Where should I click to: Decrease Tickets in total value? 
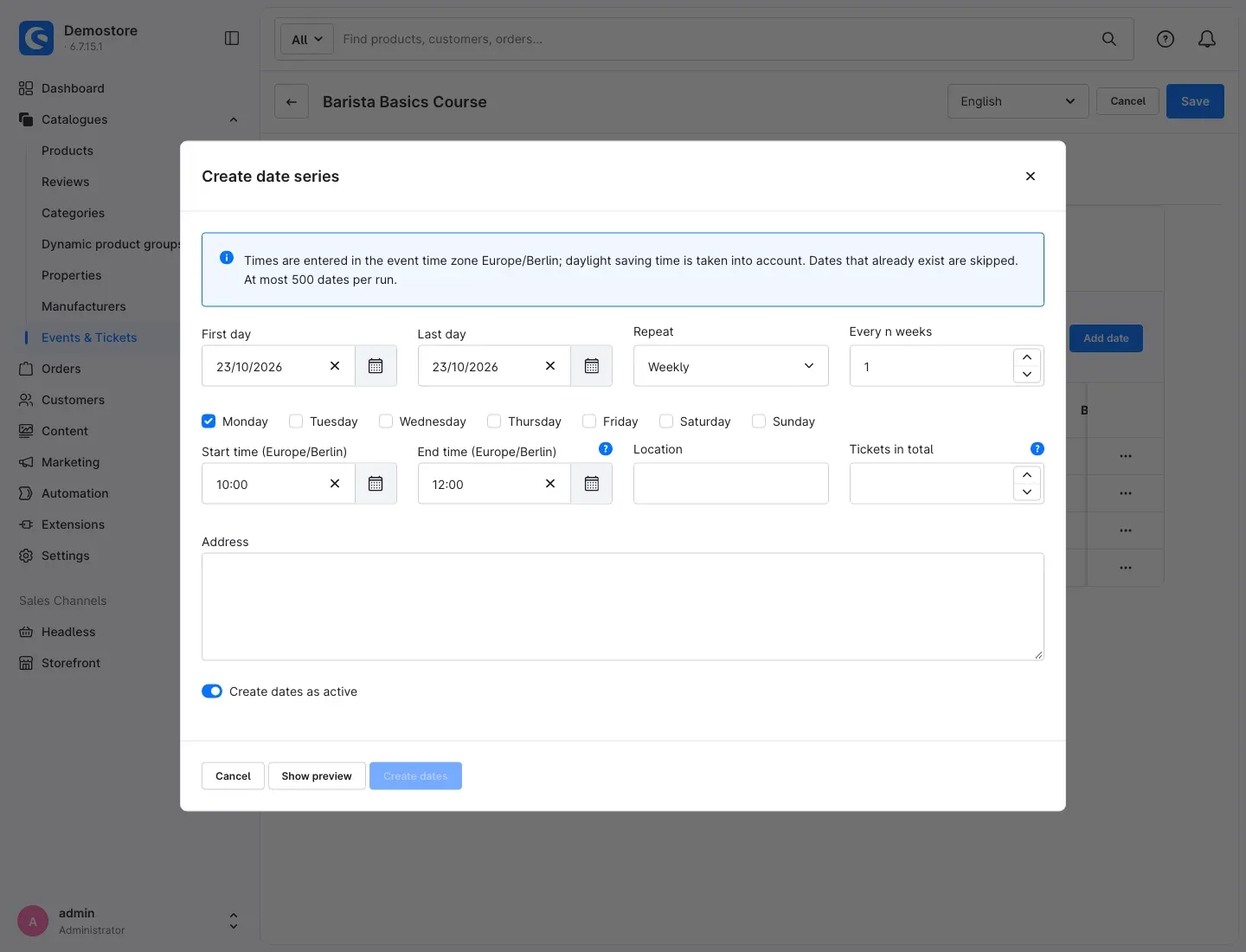(x=1027, y=492)
